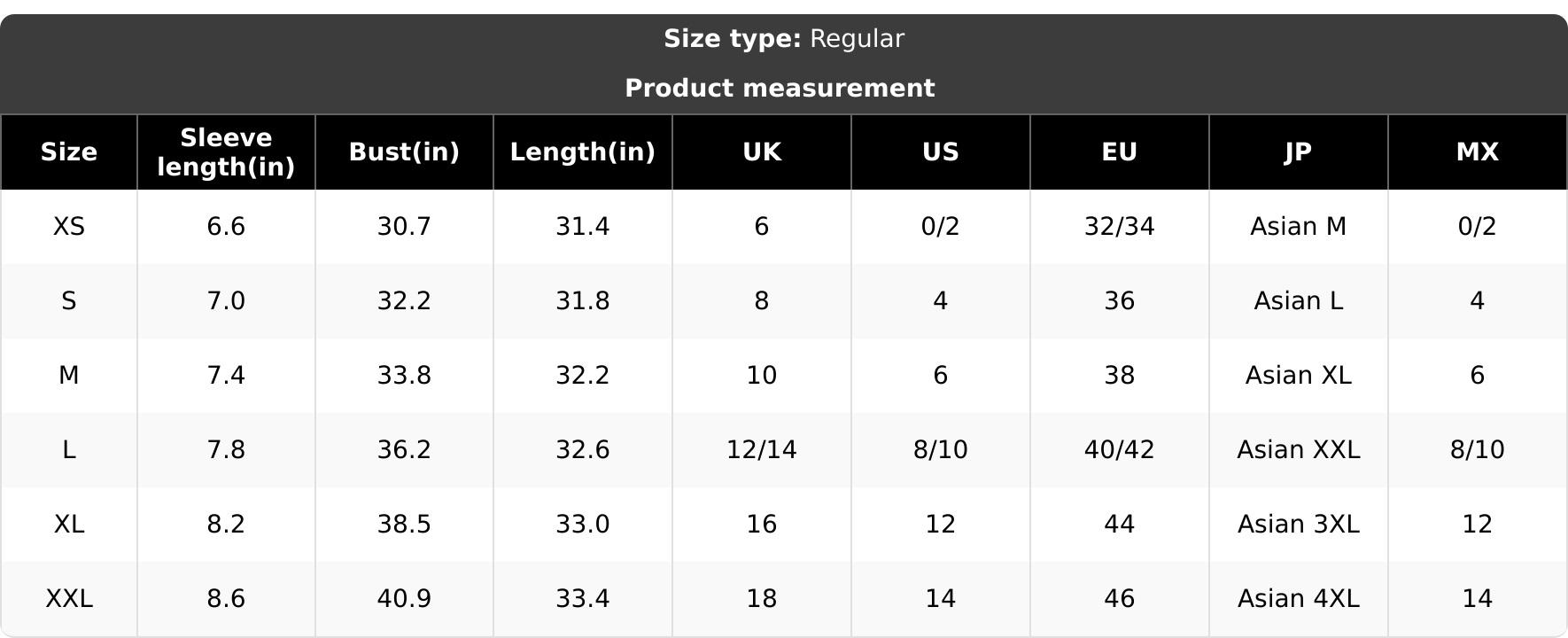1568x638 pixels.
Task: Click the Size type: Regular heading
Action: pyautogui.click(x=784, y=39)
